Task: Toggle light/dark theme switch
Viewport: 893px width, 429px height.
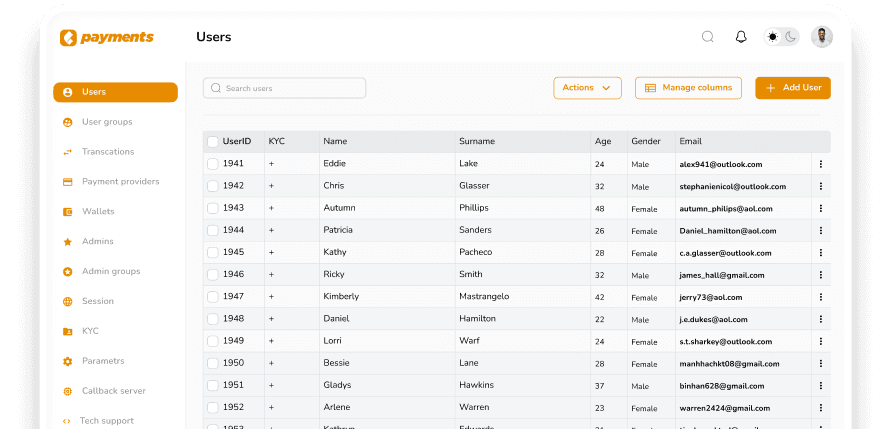Action: click(781, 37)
